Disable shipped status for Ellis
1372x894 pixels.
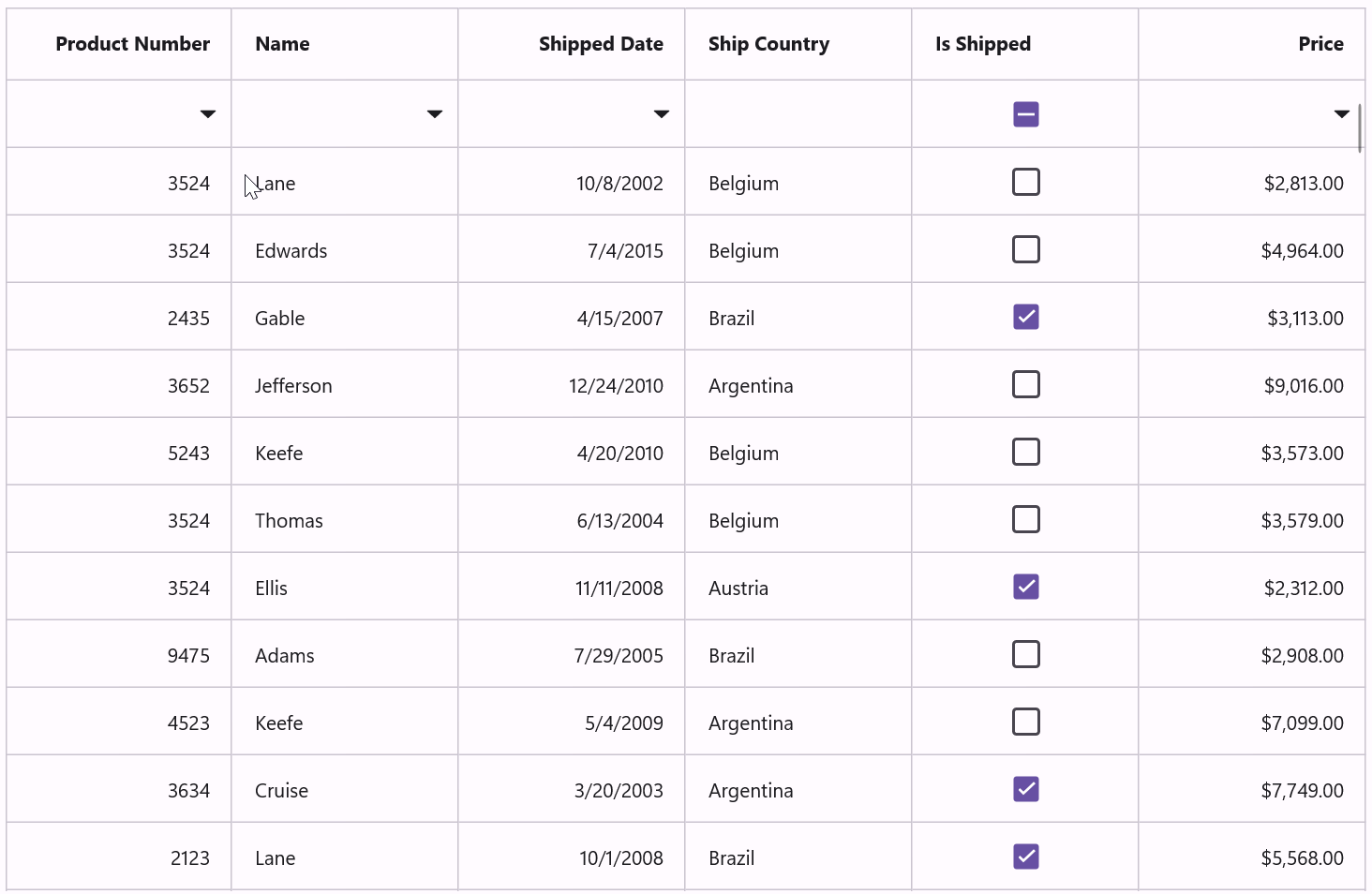pyautogui.click(x=1025, y=587)
